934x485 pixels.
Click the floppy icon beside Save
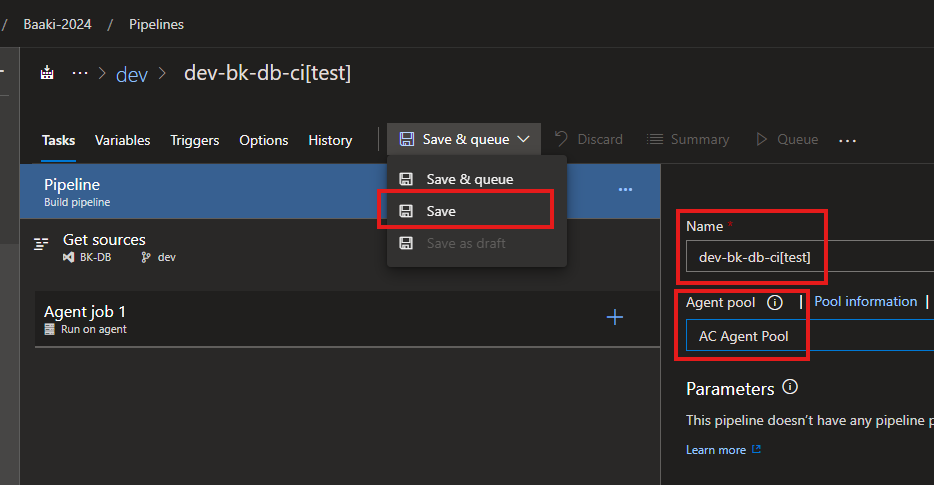[x=406, y=211]
